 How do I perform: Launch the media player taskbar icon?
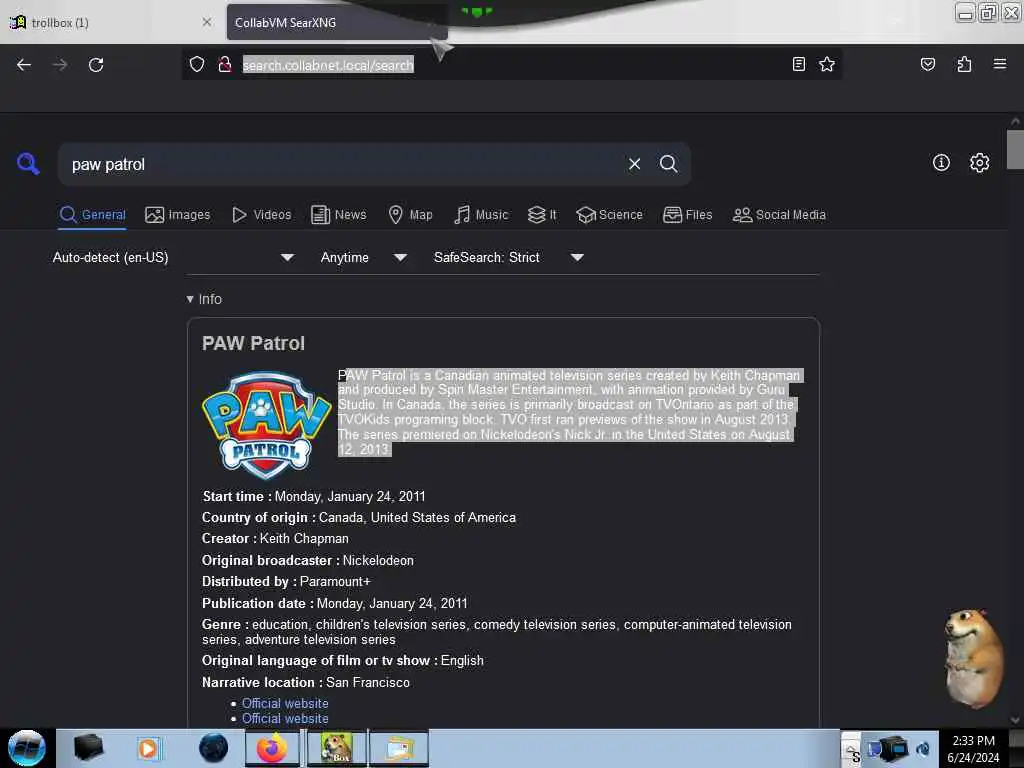pos(149,748)
